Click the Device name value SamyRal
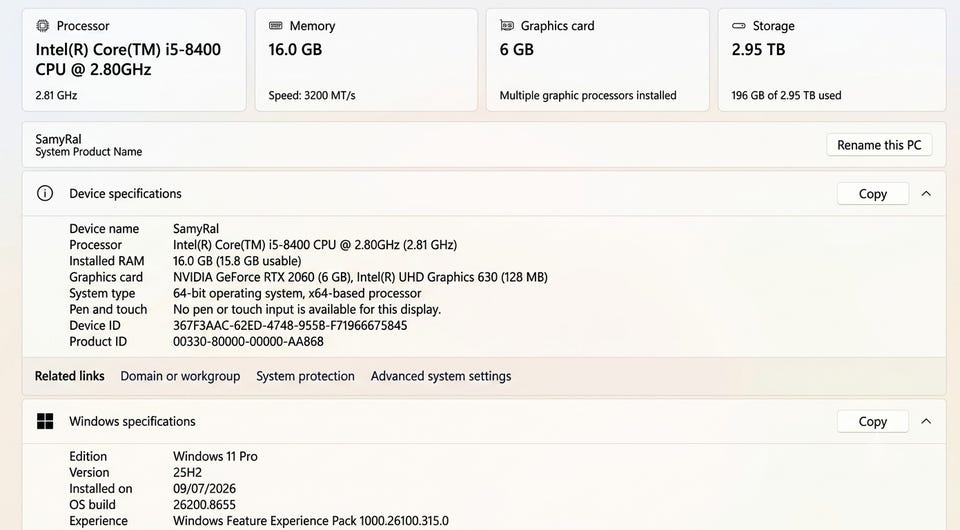This screenshot has width=960, height=530. 196,229
